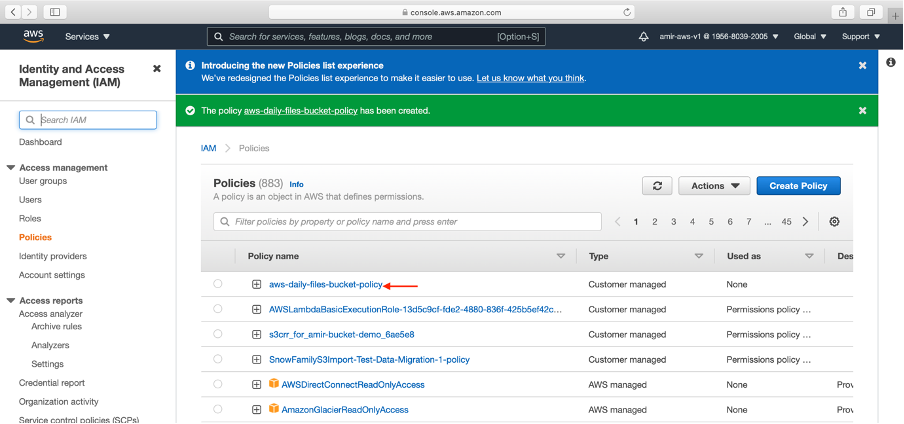
Task: Open the info panel icon at right edge
Action: tap(891, 62)
